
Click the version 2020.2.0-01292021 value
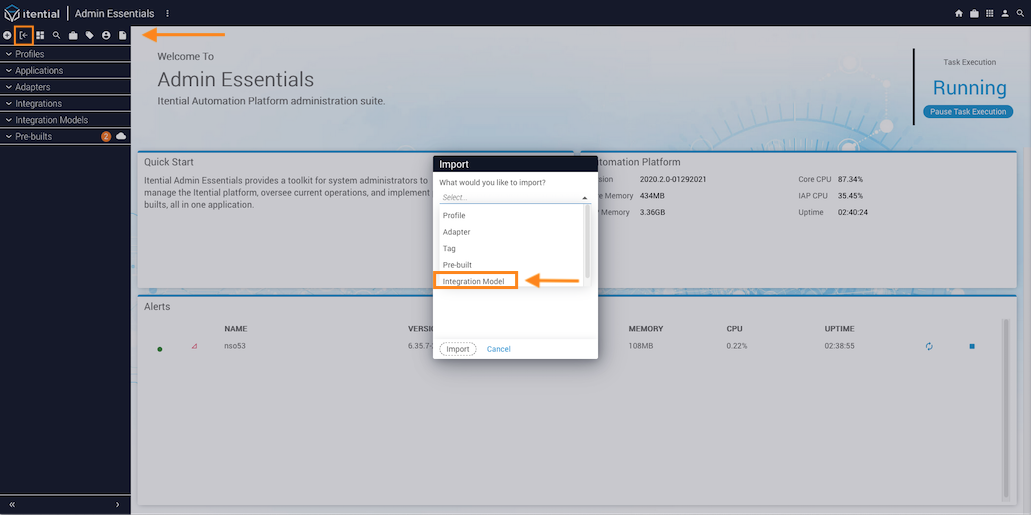tap(673, 179)
